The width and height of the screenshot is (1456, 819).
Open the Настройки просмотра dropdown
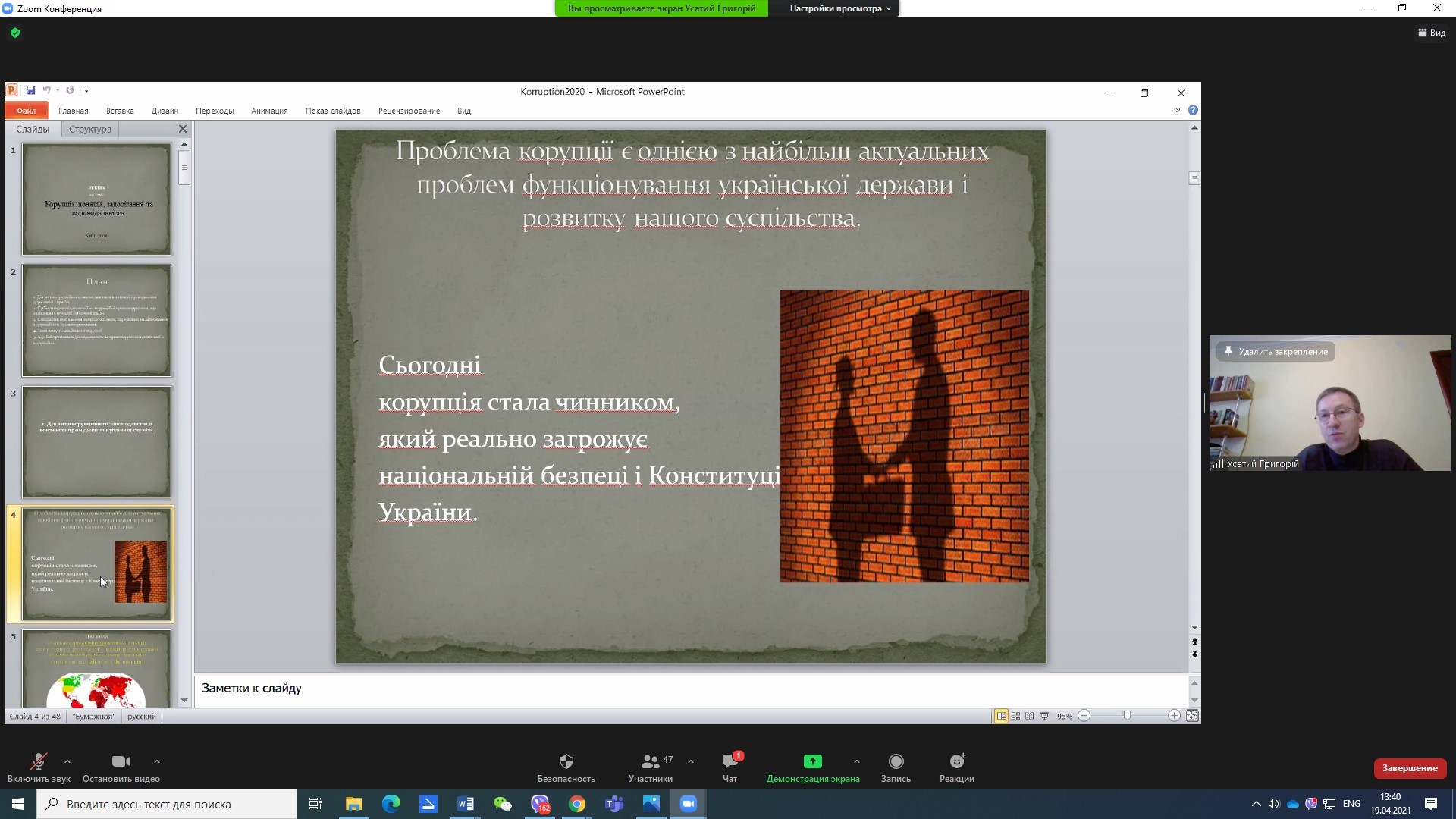tap(839, 8)
